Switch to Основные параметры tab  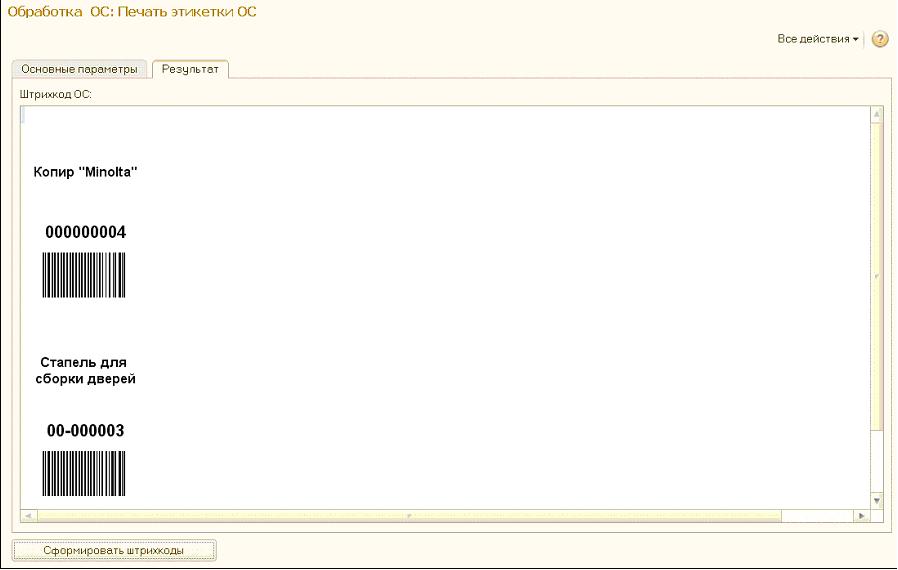[79, 69]
